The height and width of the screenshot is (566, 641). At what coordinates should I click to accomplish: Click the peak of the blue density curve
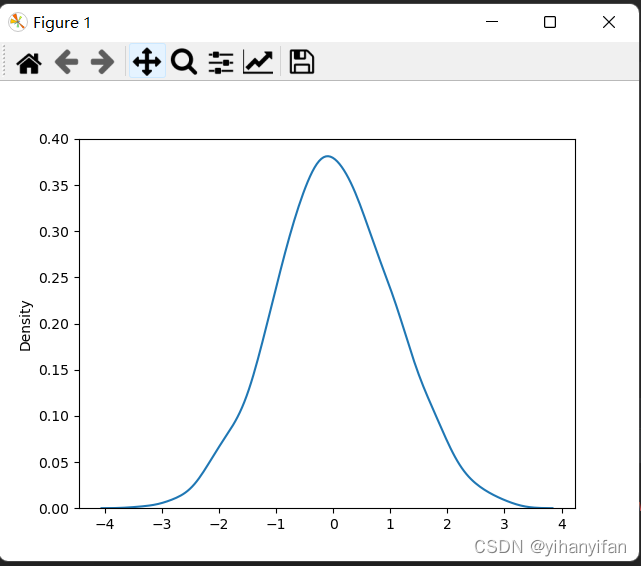coord(328,156)
